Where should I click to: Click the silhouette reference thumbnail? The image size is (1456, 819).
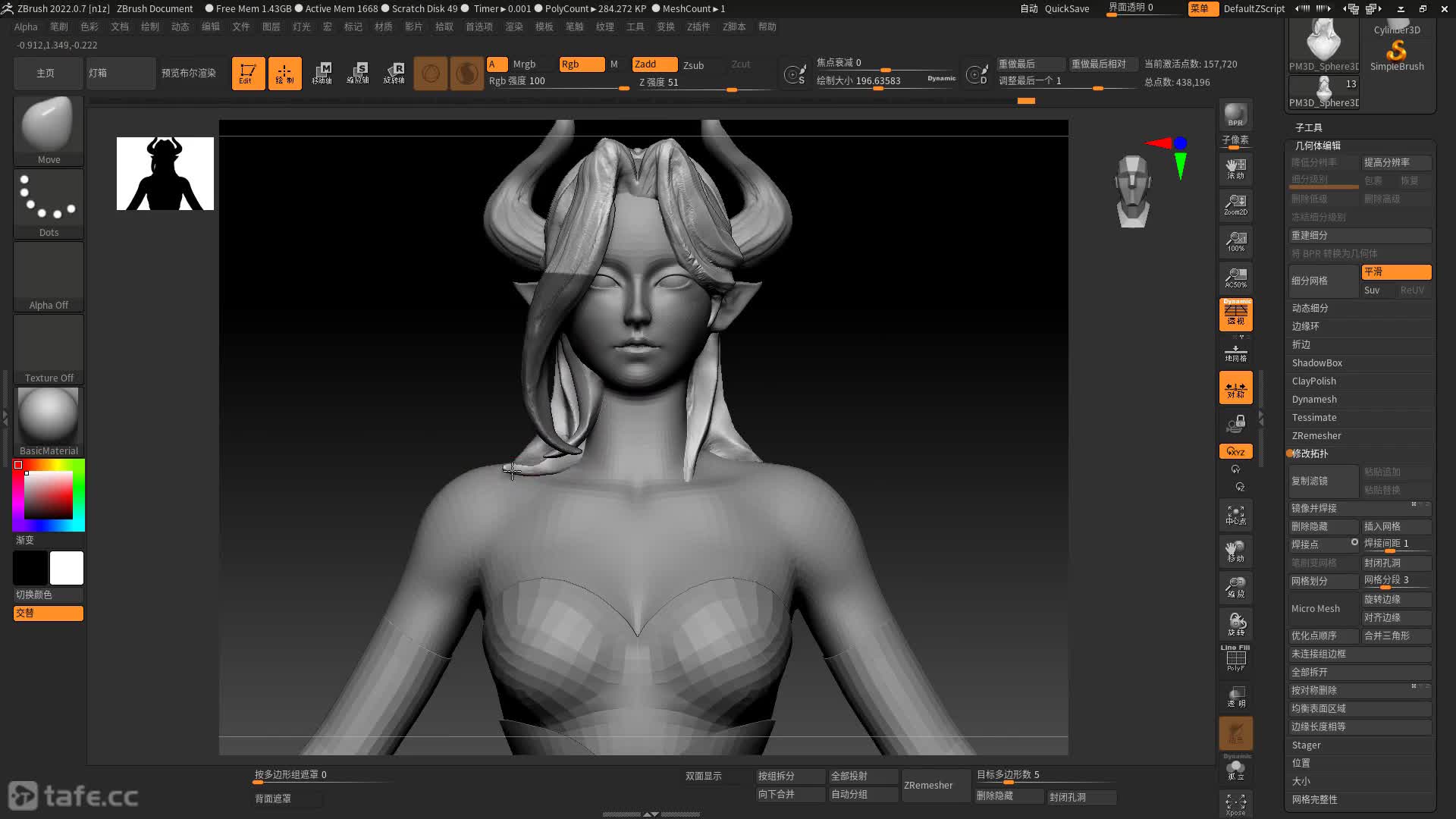(165, 174)
